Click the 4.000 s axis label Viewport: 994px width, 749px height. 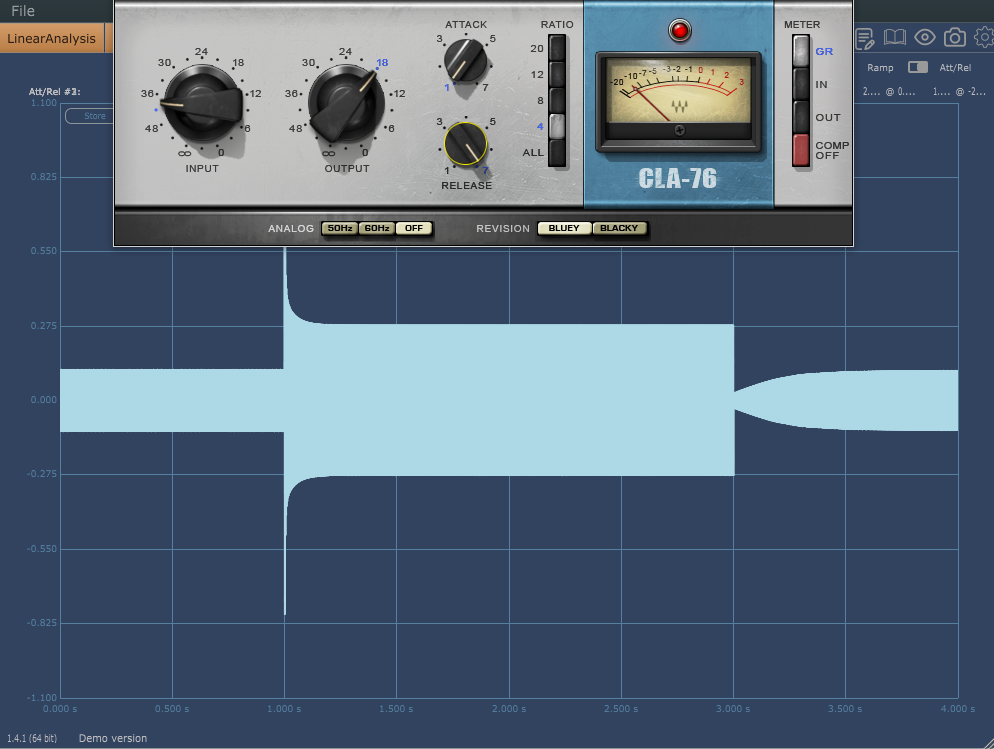(958, 708)
